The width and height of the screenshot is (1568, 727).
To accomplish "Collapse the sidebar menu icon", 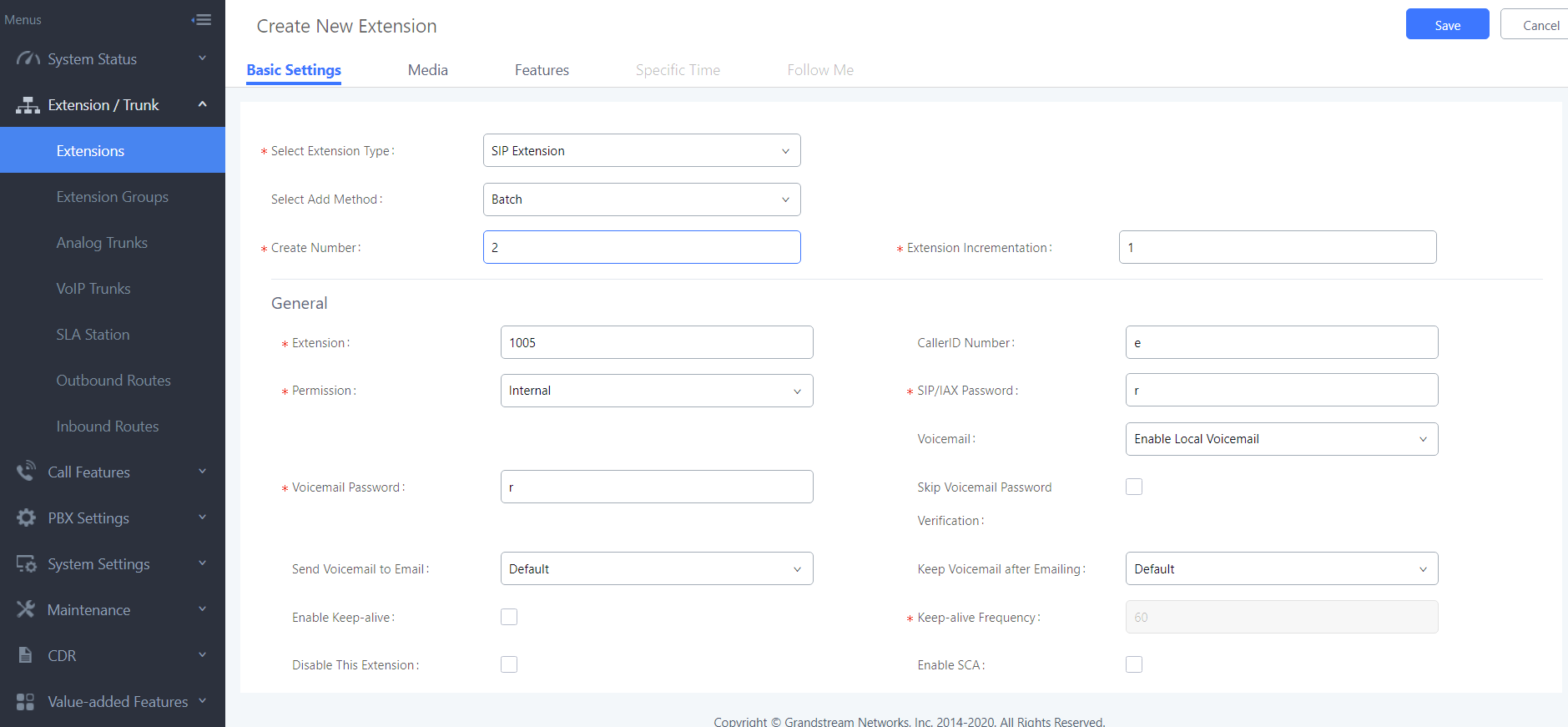I will click(x=201, y=19).
